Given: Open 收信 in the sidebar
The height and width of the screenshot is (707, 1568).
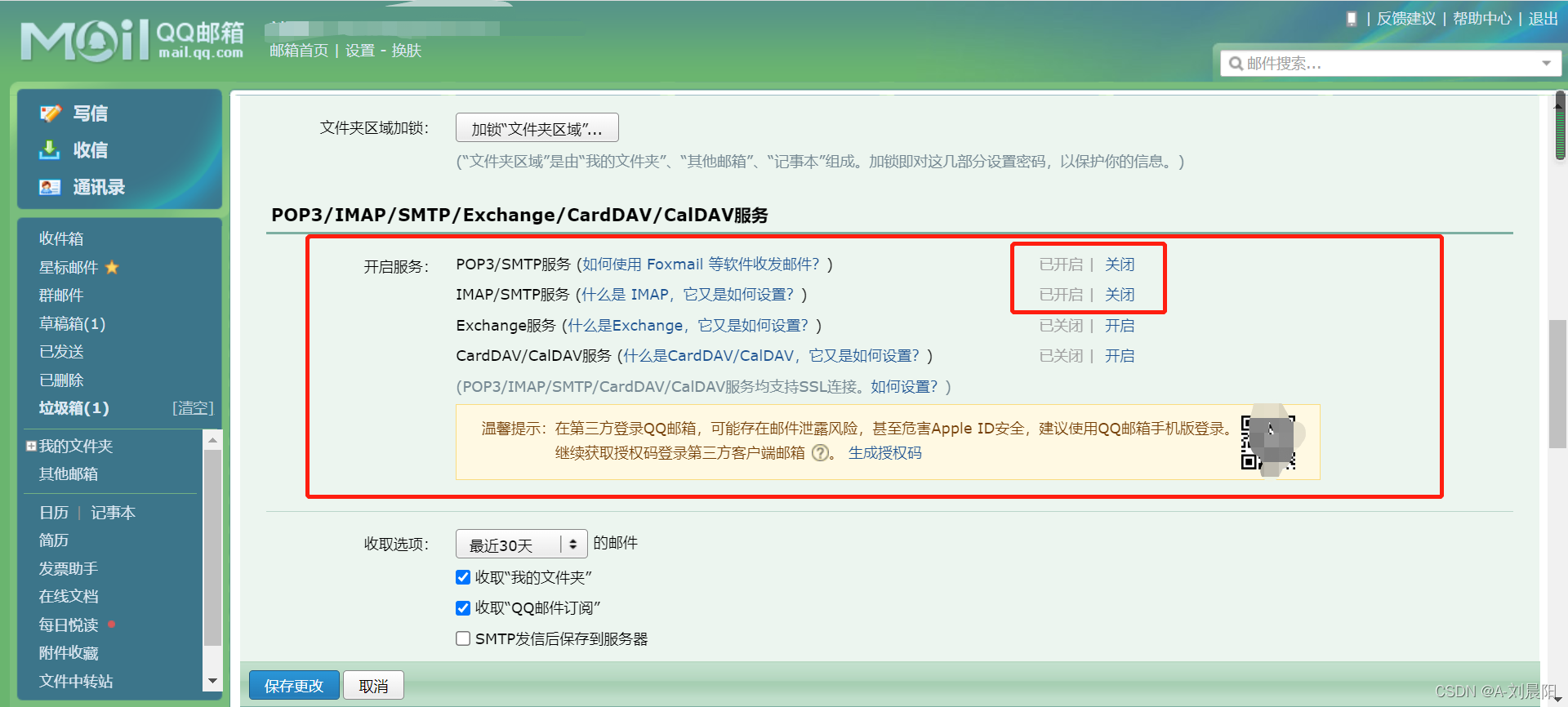Looking at the screenshot, I should pos(90,150).
